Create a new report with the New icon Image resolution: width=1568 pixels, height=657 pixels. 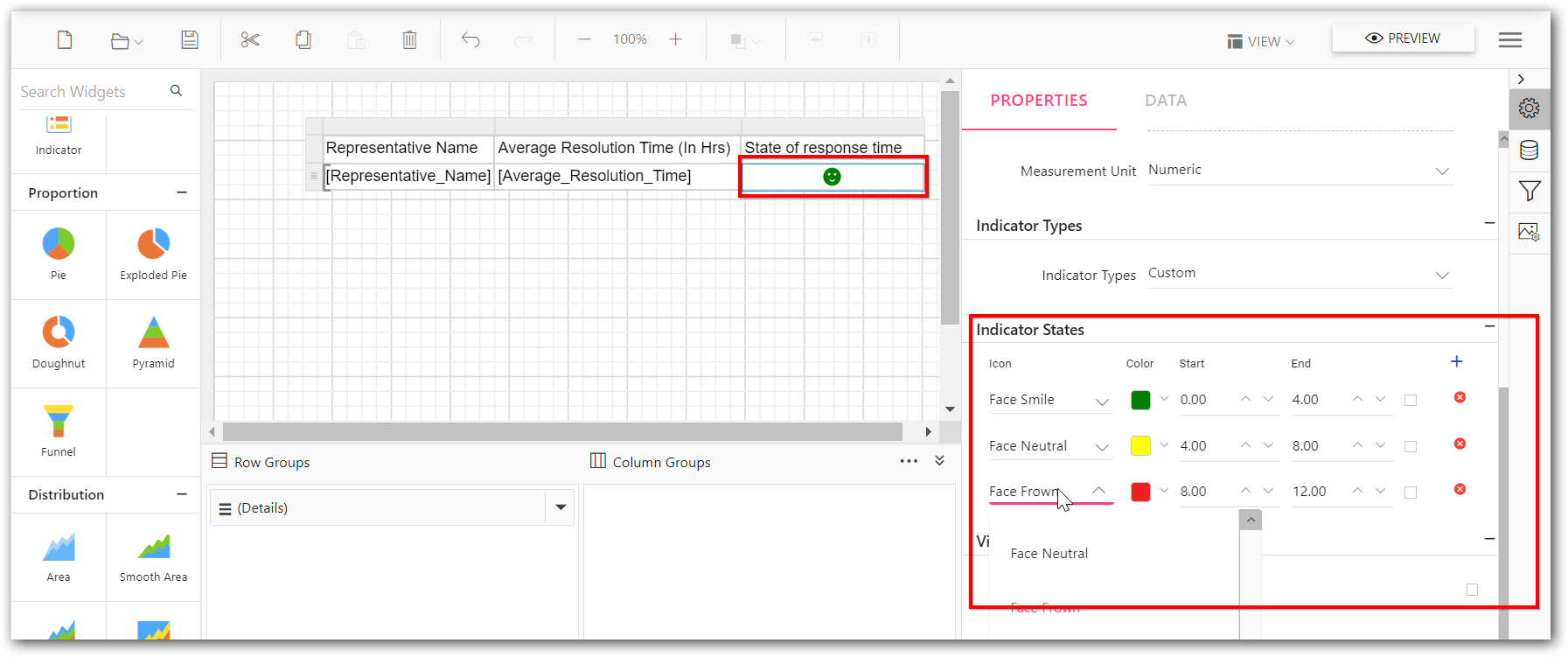65,39
